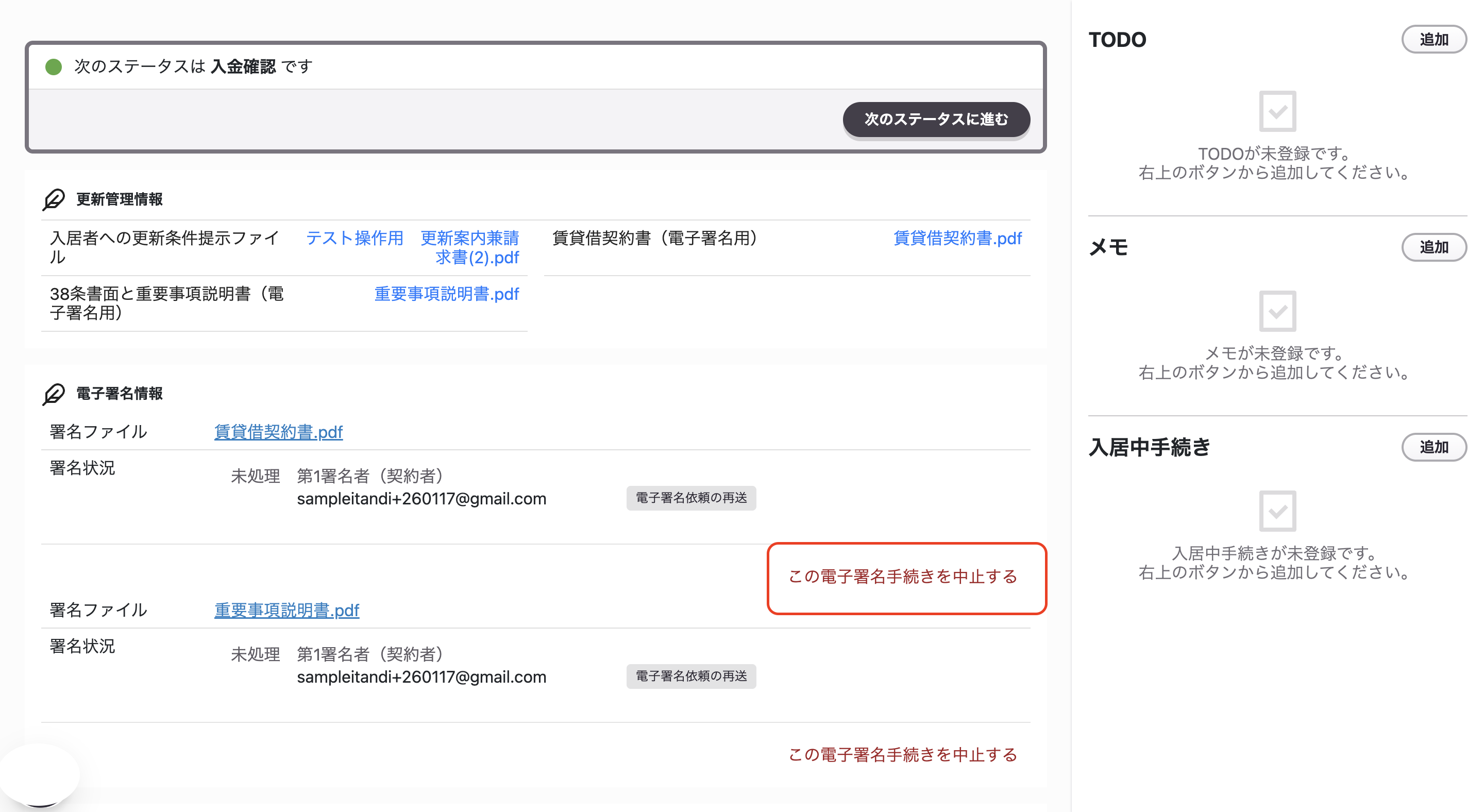The image size is (1484, 812).
Task: Add a new 入居中手続き entry
Action: (x=1434, y=447)
